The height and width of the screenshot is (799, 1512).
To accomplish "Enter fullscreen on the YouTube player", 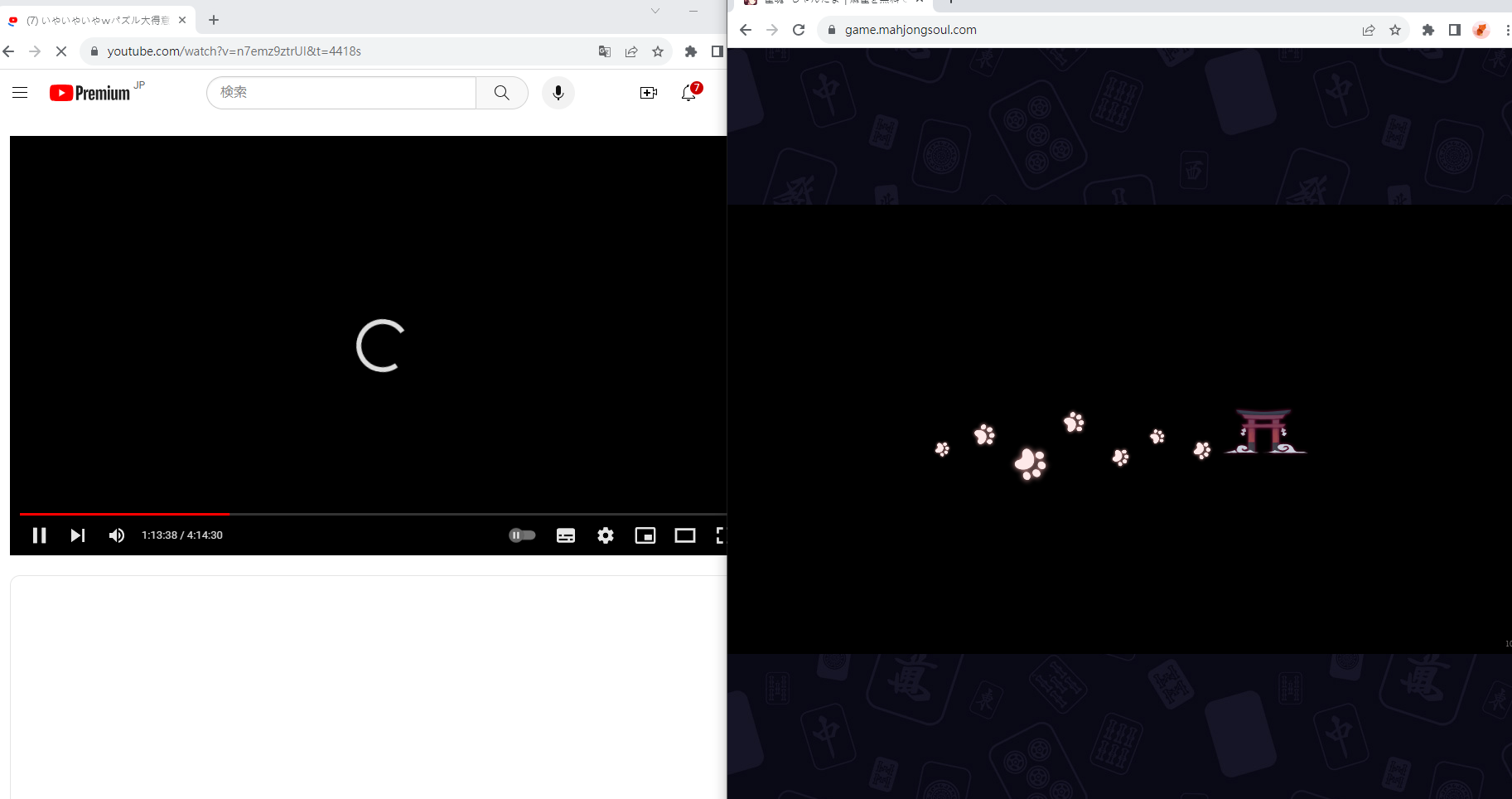I will (720, 535).
